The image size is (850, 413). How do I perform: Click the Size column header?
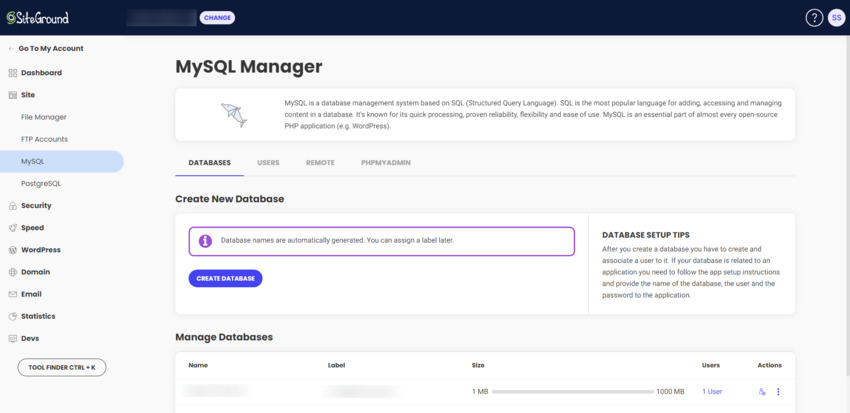478,365
